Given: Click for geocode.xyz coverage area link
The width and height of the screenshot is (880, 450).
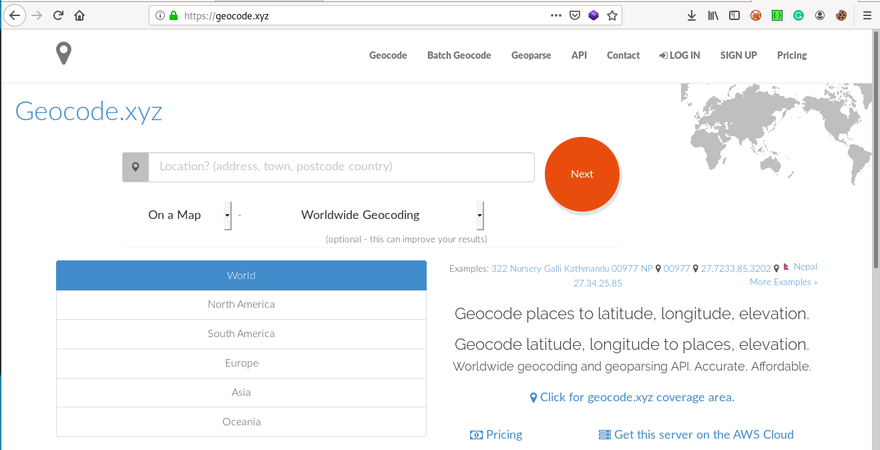Looking at the screenshot, I should tap(632, 397).
